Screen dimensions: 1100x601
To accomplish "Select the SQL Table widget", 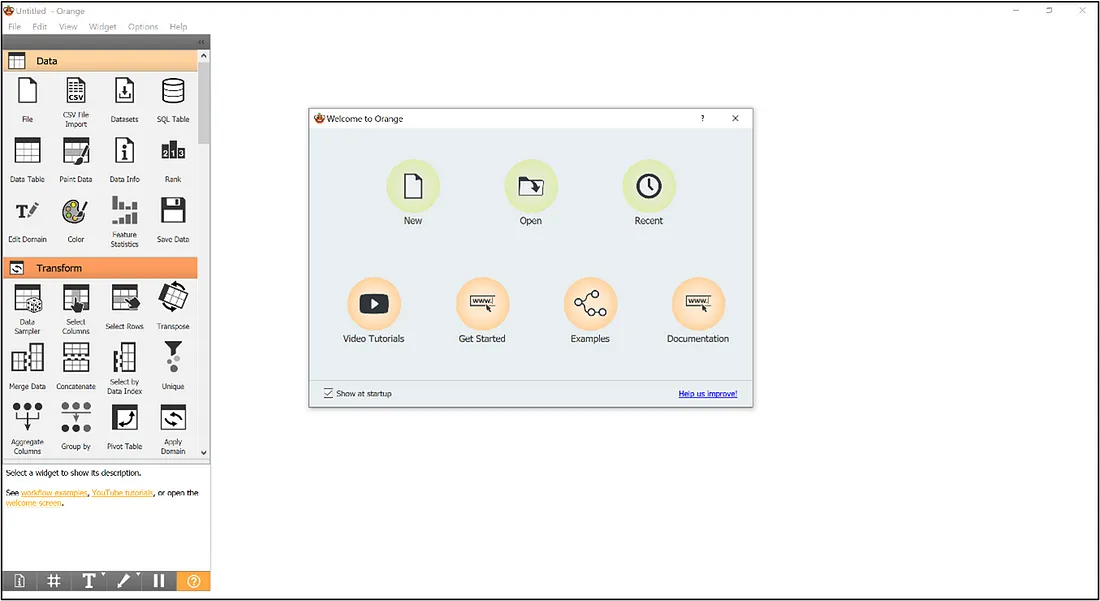I will [x=173, y=101].
